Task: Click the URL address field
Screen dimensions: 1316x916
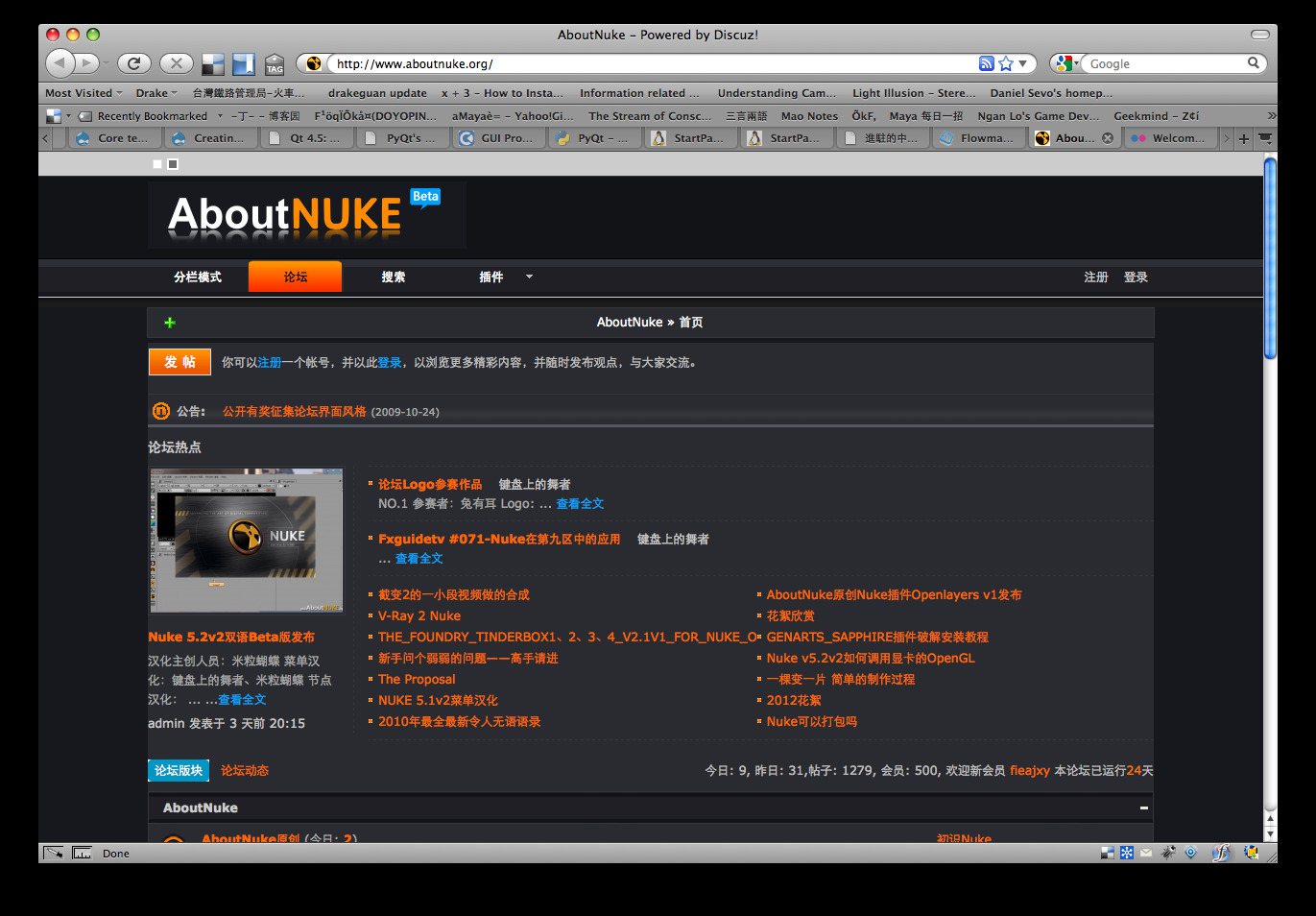Action: [653, 63]
